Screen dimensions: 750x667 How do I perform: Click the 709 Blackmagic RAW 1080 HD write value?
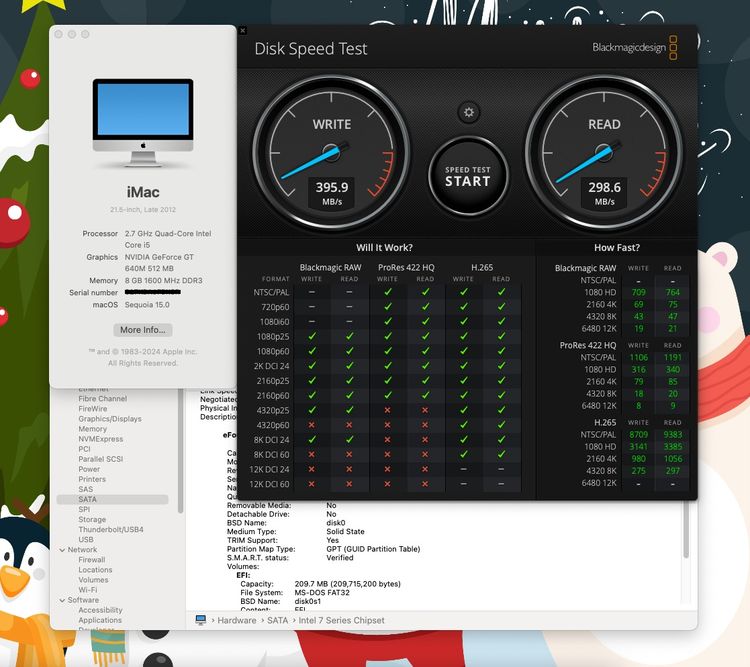[x=638, y=292]
